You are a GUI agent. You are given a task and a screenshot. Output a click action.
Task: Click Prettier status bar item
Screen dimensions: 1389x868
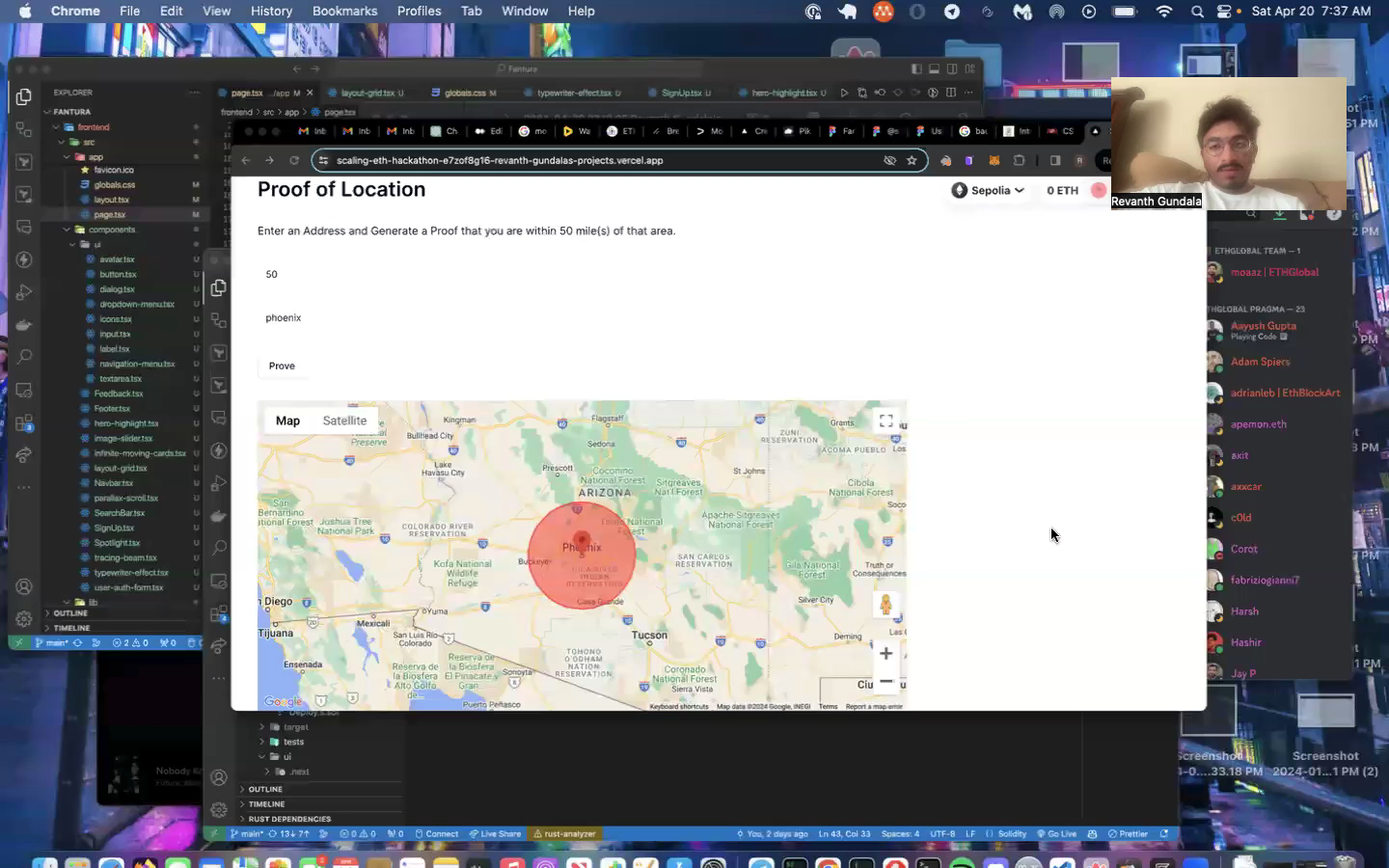[1128, 834]
